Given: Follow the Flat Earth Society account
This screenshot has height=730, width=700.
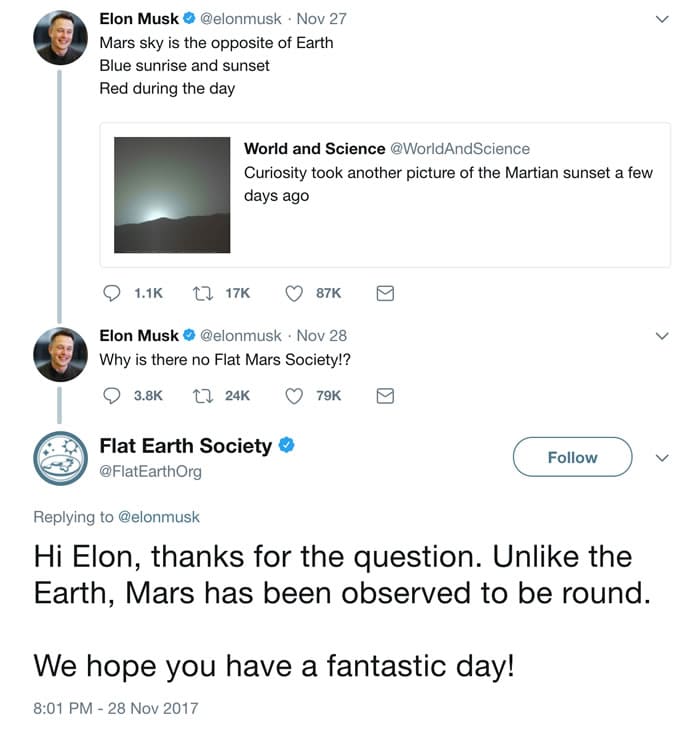Looking at the screenshot, I should pos(572,457).
